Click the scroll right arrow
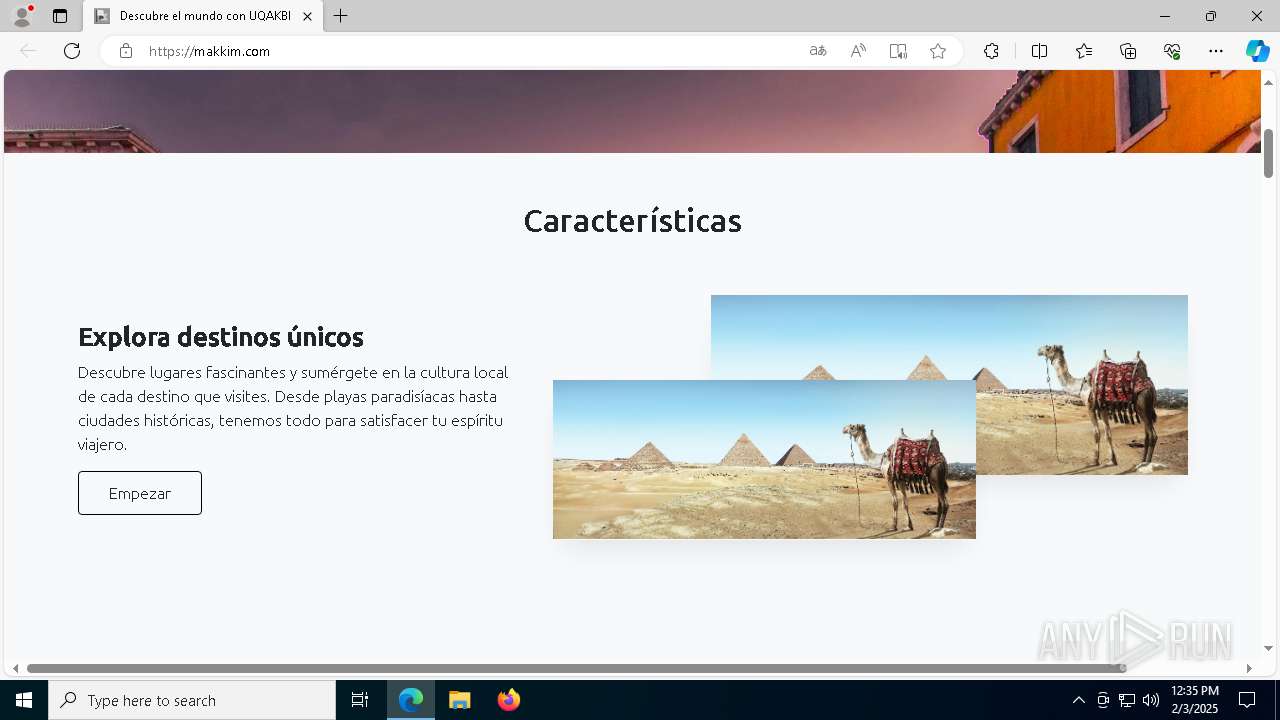Screen dimensions: 1280x720 (x=1249, y=668)
